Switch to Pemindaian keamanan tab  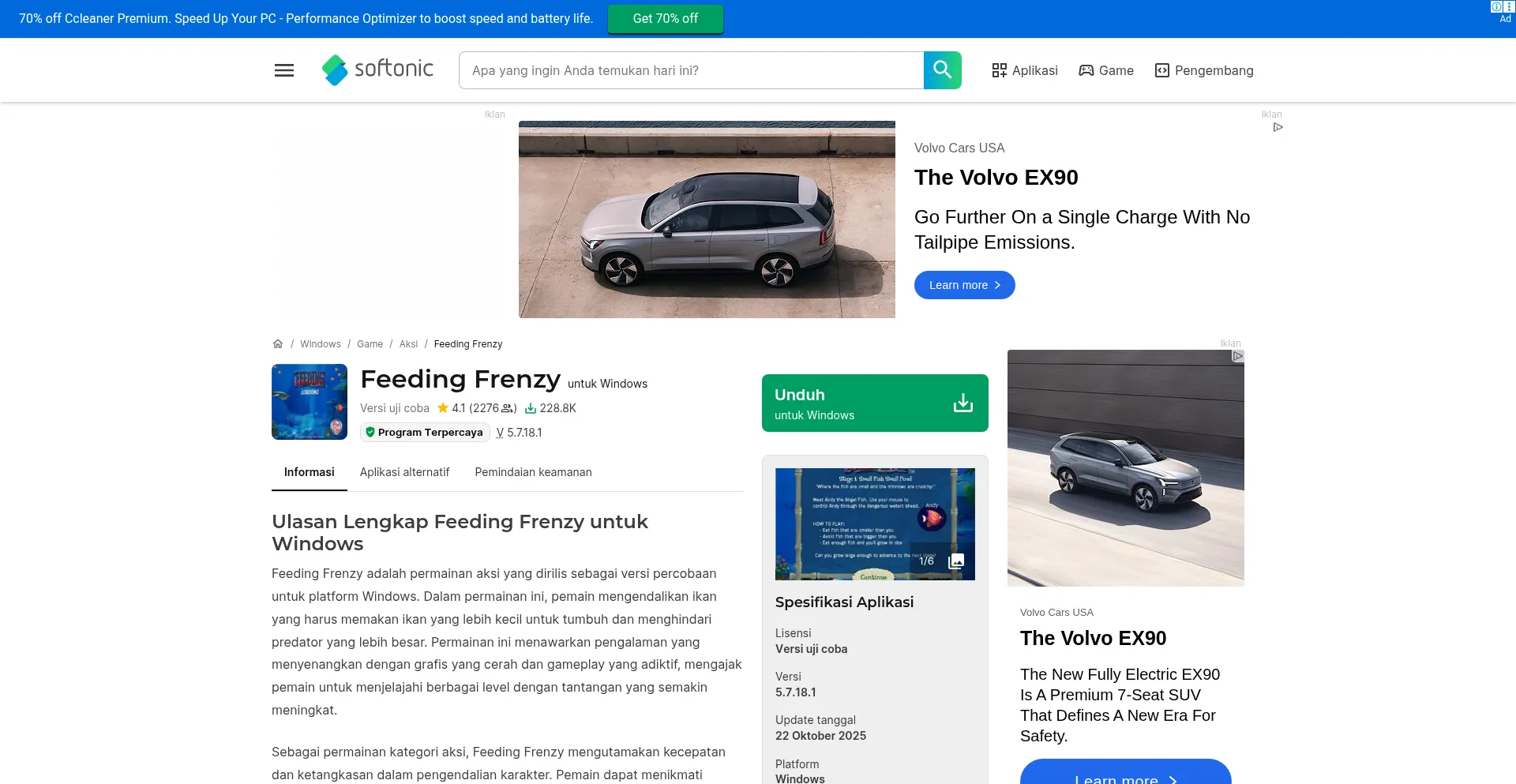pos(533,472)
